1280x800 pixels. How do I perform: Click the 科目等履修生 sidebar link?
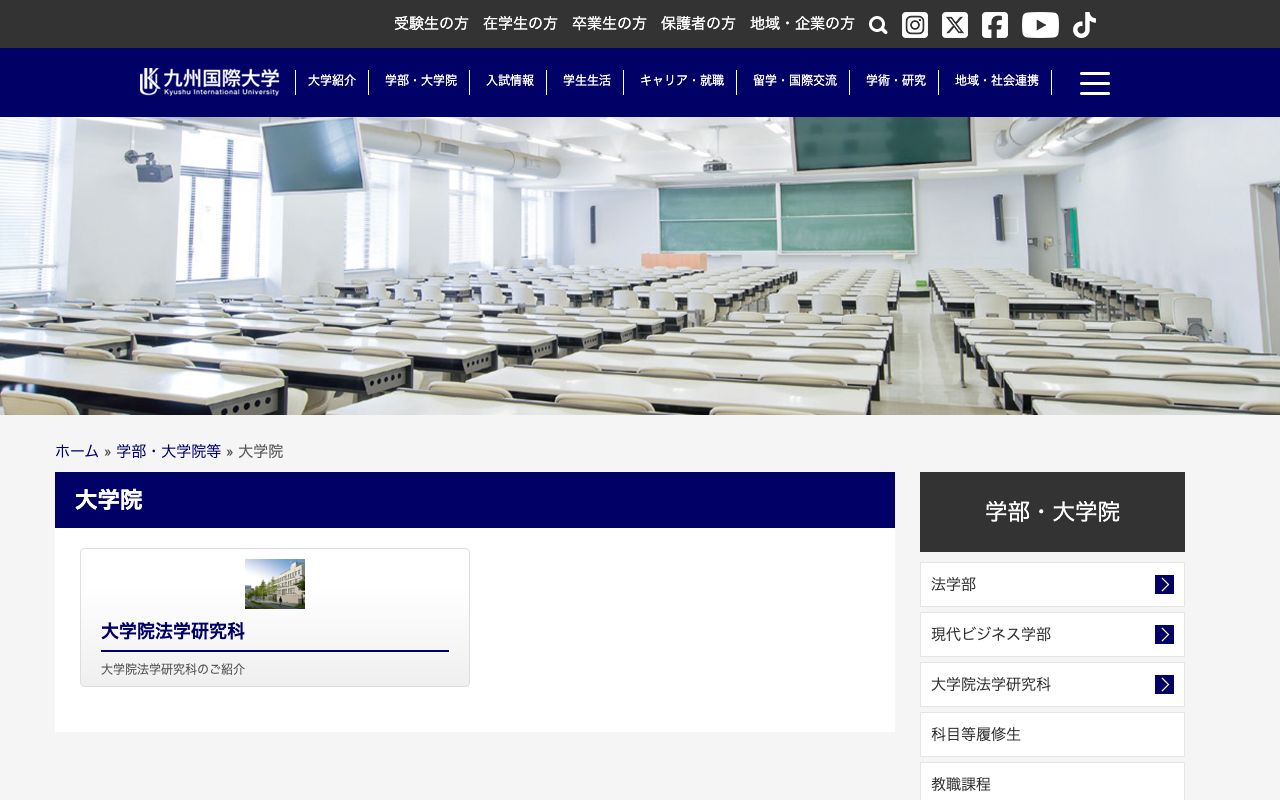coord(975,734)
